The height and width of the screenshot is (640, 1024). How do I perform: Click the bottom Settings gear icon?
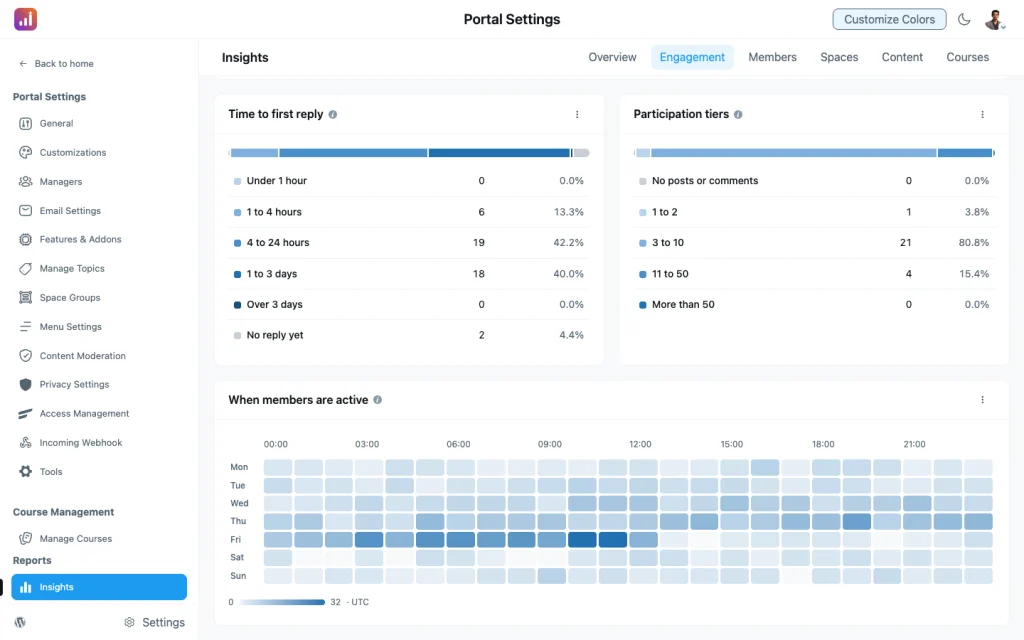pos(129,622)
